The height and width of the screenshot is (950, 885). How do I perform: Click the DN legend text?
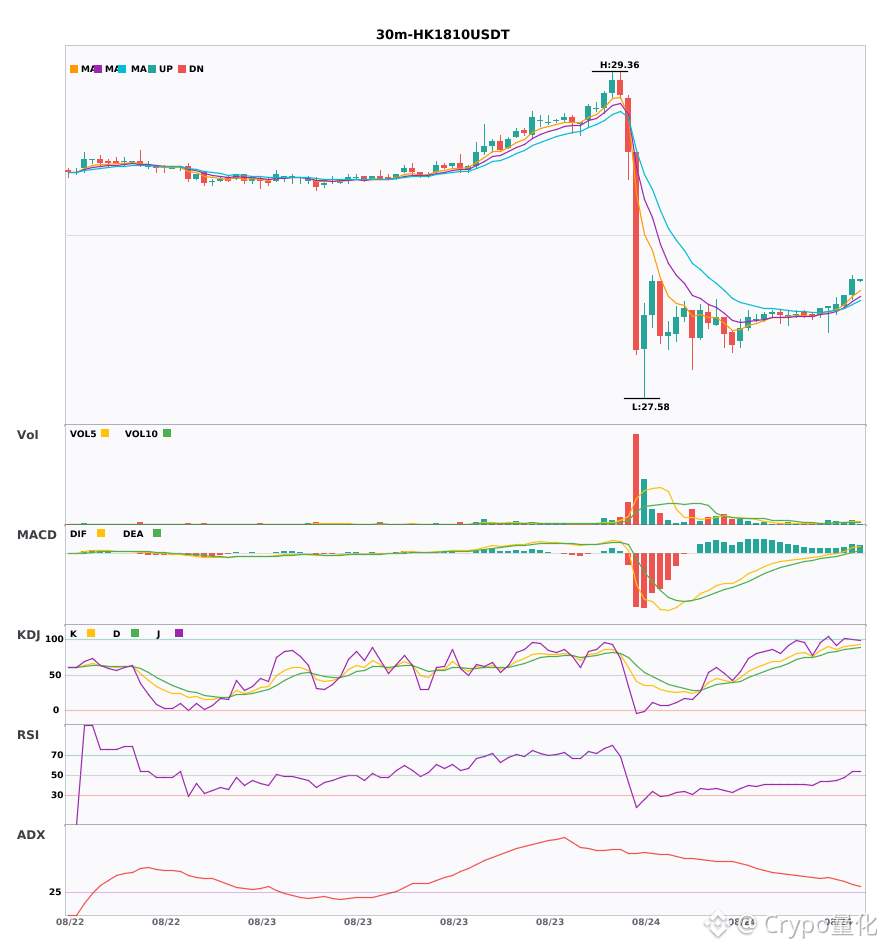[x=196, y=69]
